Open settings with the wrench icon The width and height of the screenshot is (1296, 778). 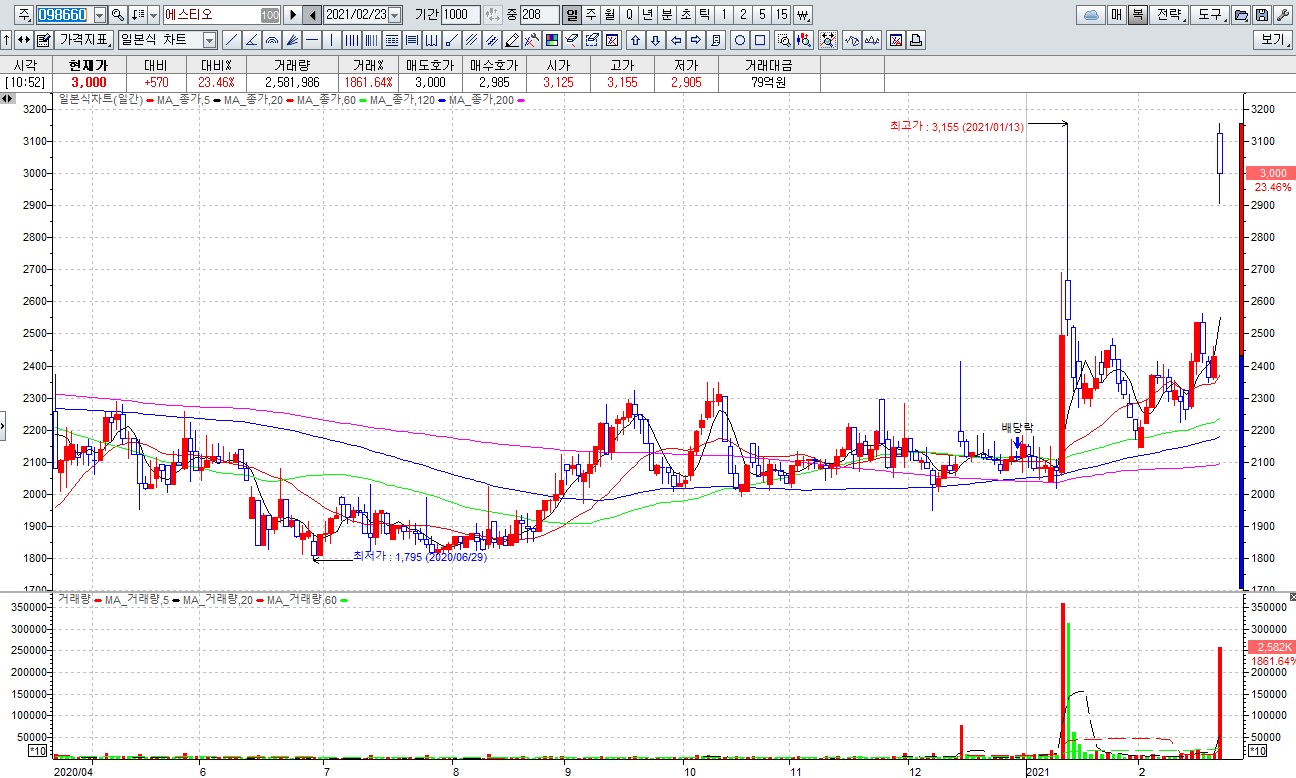(x=1283, y=15)
